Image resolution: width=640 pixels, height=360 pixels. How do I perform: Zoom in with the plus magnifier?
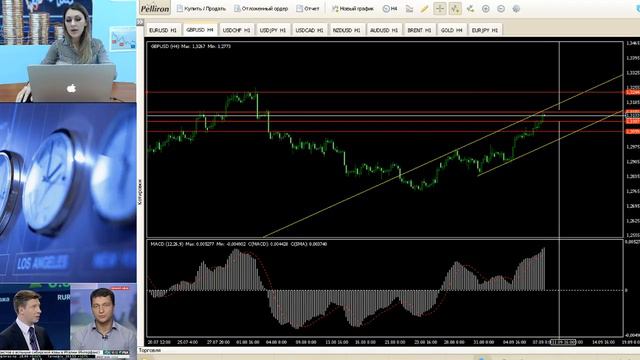[x=486, y=8]
